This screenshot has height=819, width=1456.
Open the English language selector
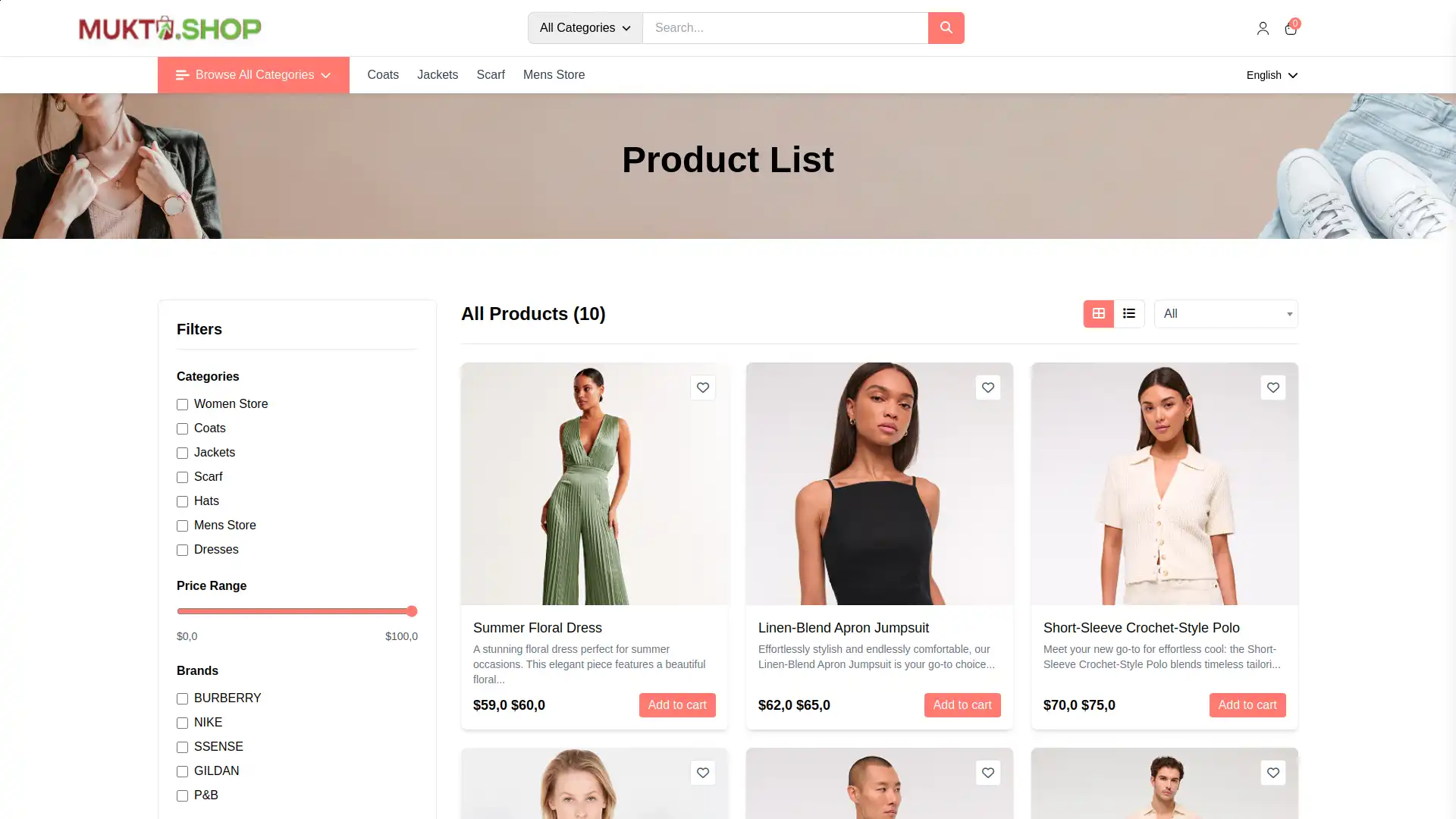tap(1272, 75)
